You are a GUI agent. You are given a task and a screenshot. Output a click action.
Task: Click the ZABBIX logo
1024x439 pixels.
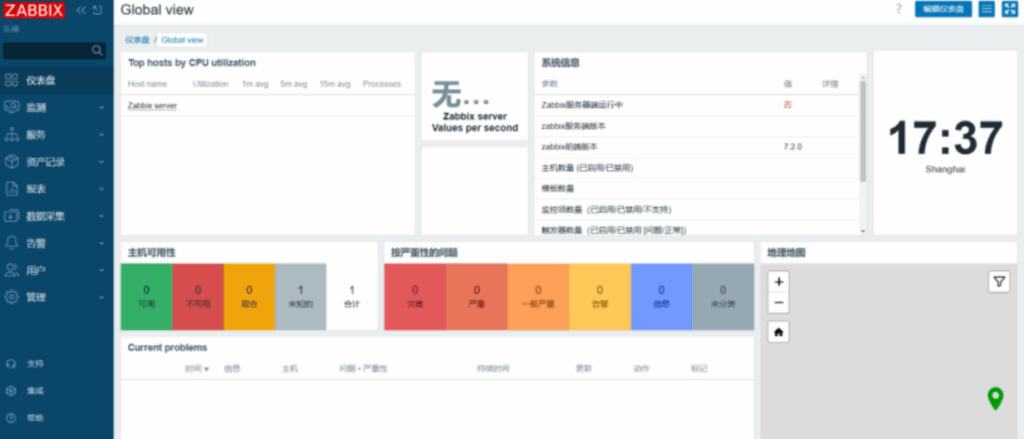(33, 10)
